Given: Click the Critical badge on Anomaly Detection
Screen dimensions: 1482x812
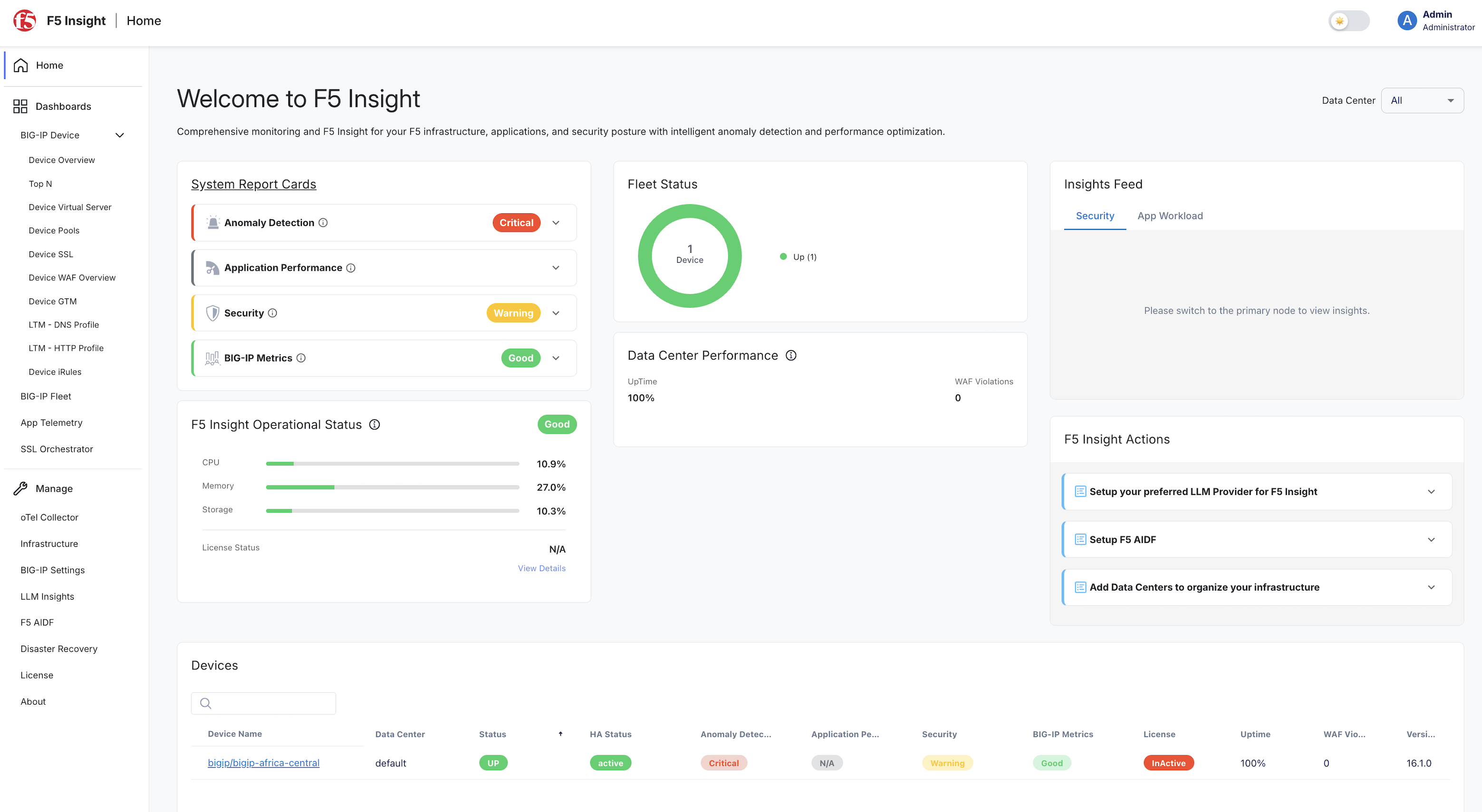Looking at the screenshot, I should (x=516, y=222).
